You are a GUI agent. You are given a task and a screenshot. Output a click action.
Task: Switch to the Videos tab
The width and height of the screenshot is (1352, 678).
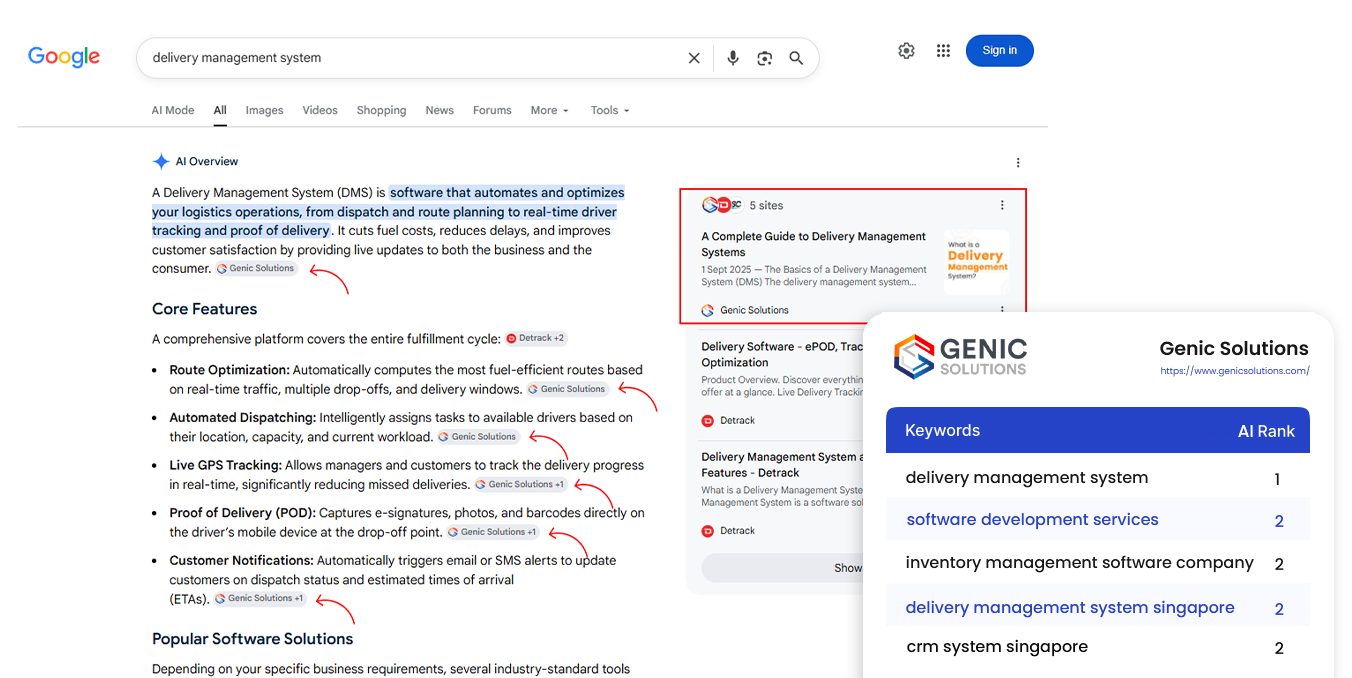(x=320, y=110)
